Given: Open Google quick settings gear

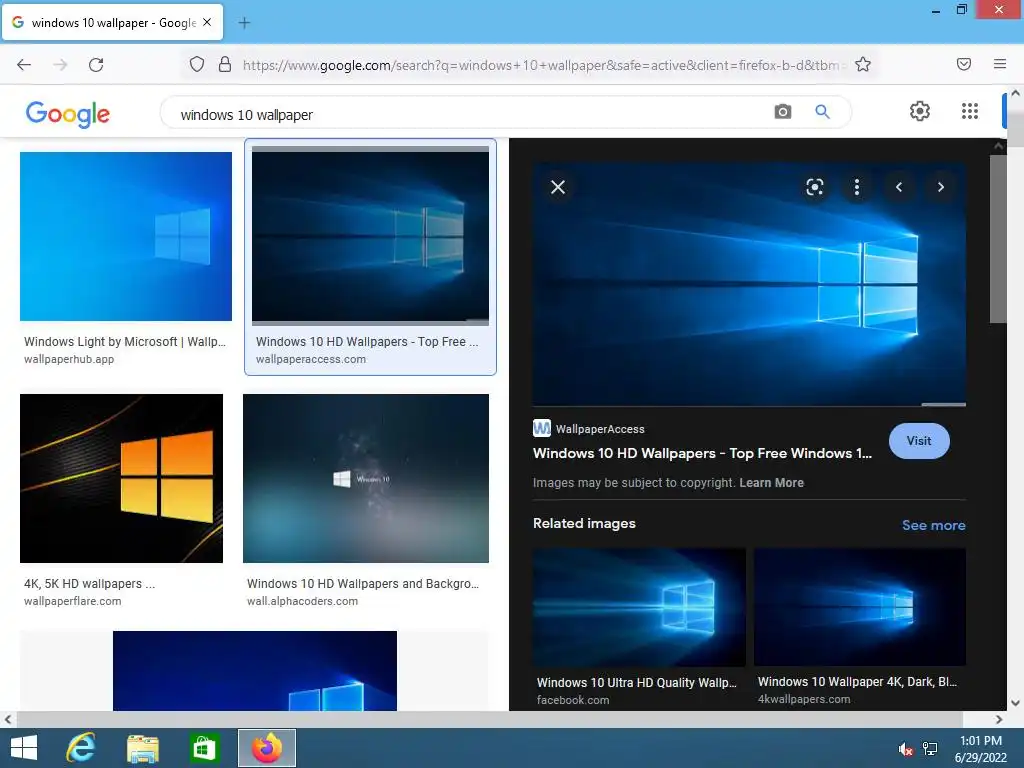Looking at the screenshot, I should 920,111.
